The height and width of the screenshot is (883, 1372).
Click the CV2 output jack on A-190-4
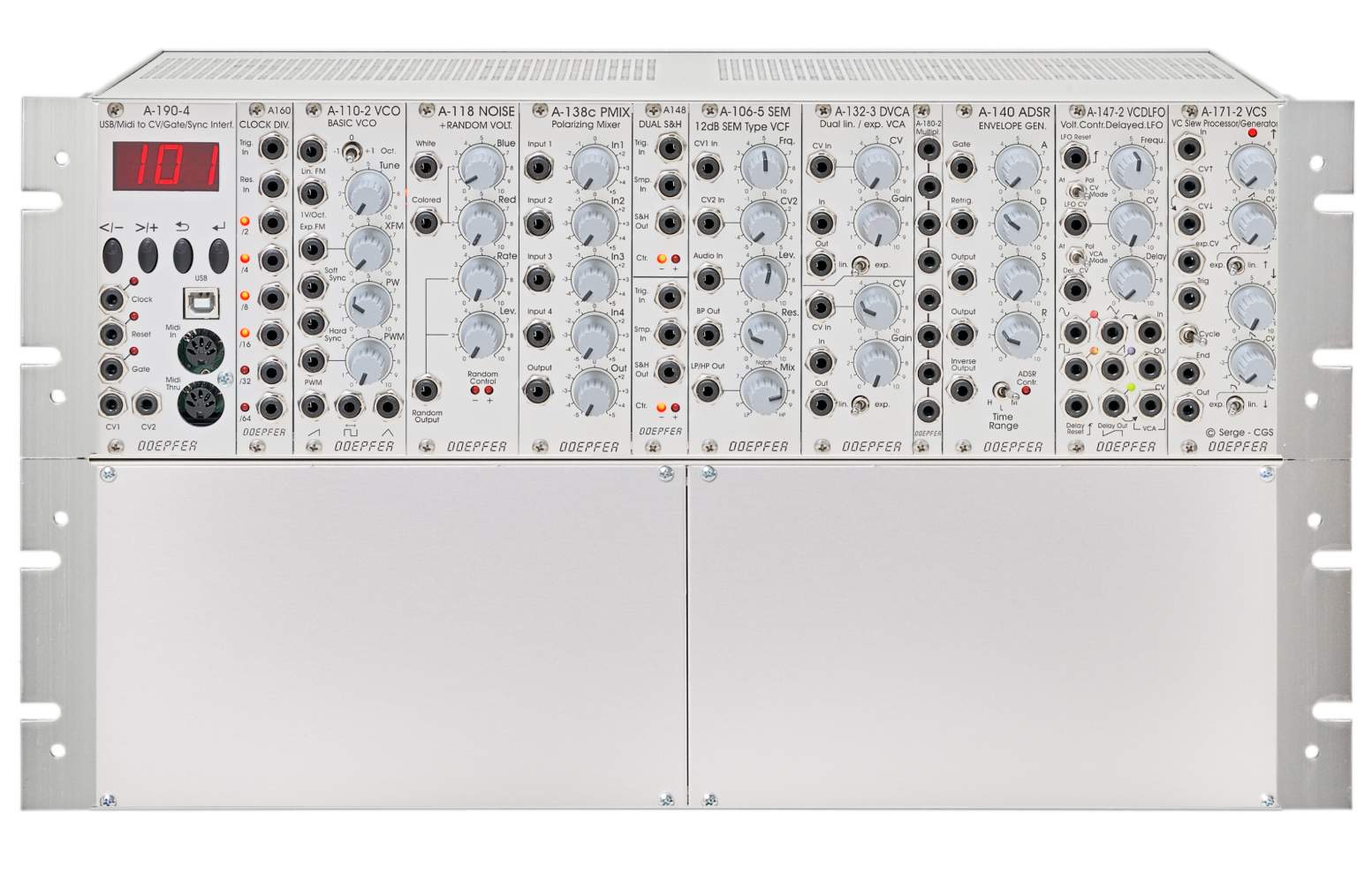(147, 405)
